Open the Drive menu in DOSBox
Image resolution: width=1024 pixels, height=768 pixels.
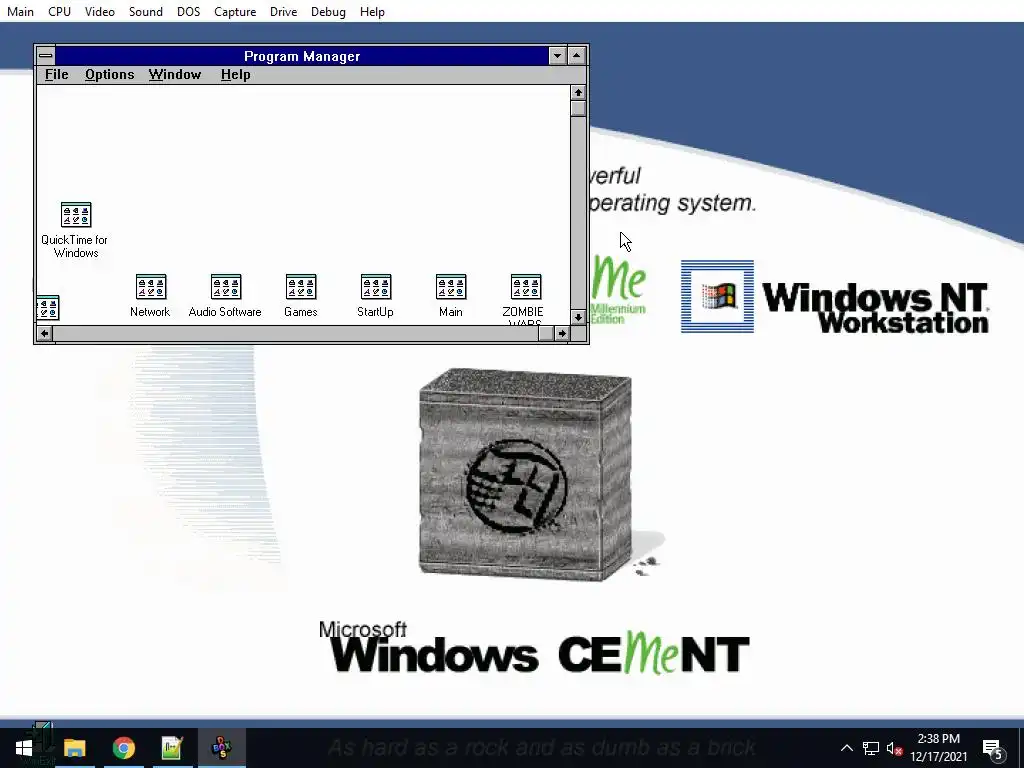coord(283,12)
